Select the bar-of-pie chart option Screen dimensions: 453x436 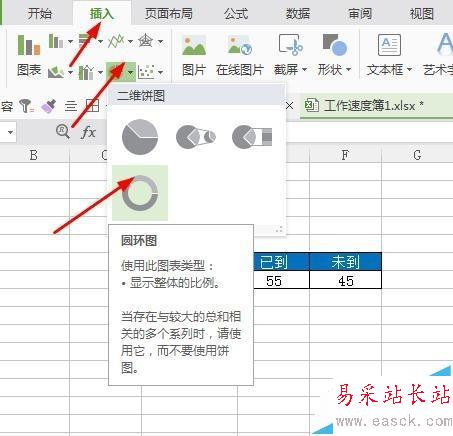click(x=252, y=137)
